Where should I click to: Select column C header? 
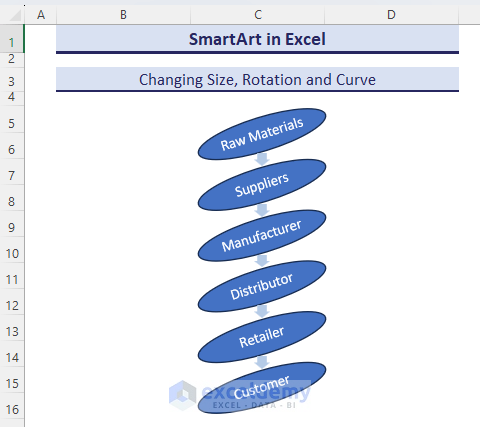[x=258, y=15]
